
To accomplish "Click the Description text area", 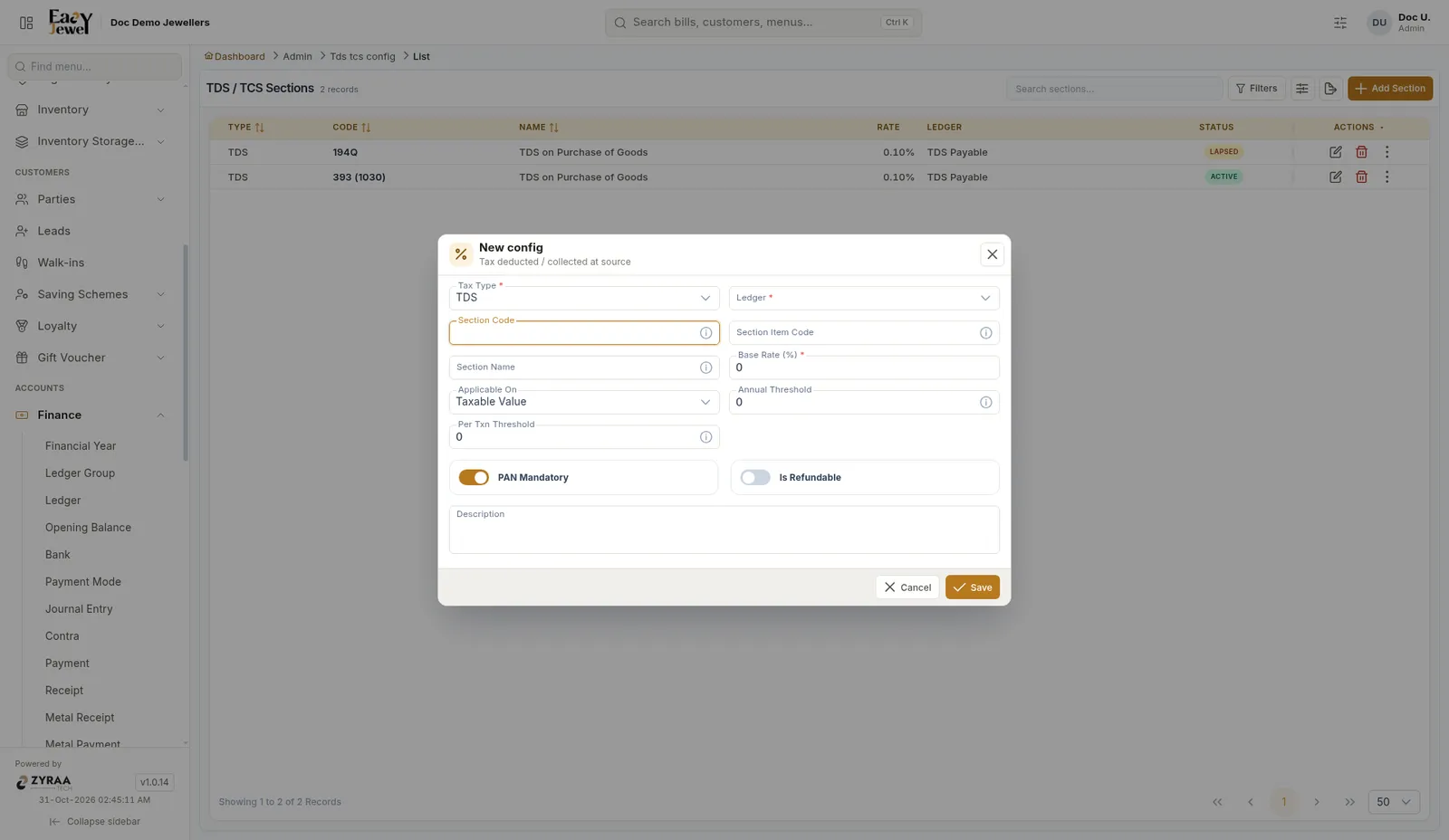I will pyautogui.click(x=724, y=530).
